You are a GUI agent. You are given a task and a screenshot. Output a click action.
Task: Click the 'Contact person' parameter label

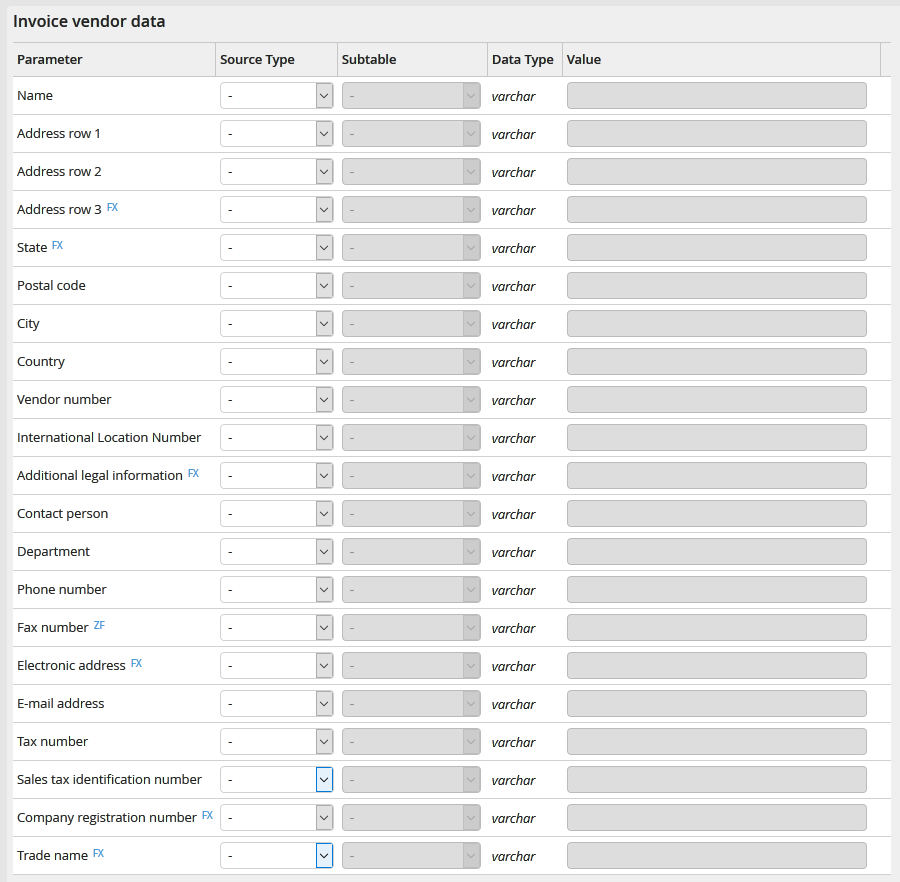pyautogui.click(x=63, y=514)
